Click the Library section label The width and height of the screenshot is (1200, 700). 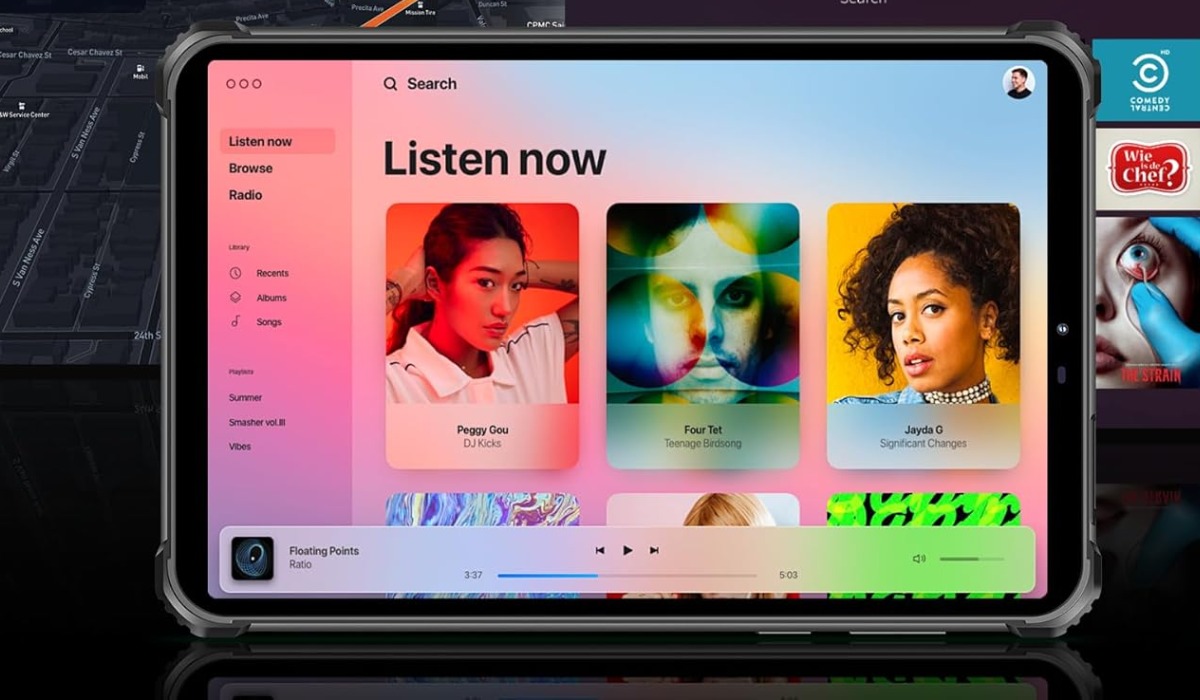pyautogui.click(x=239, y=247)
